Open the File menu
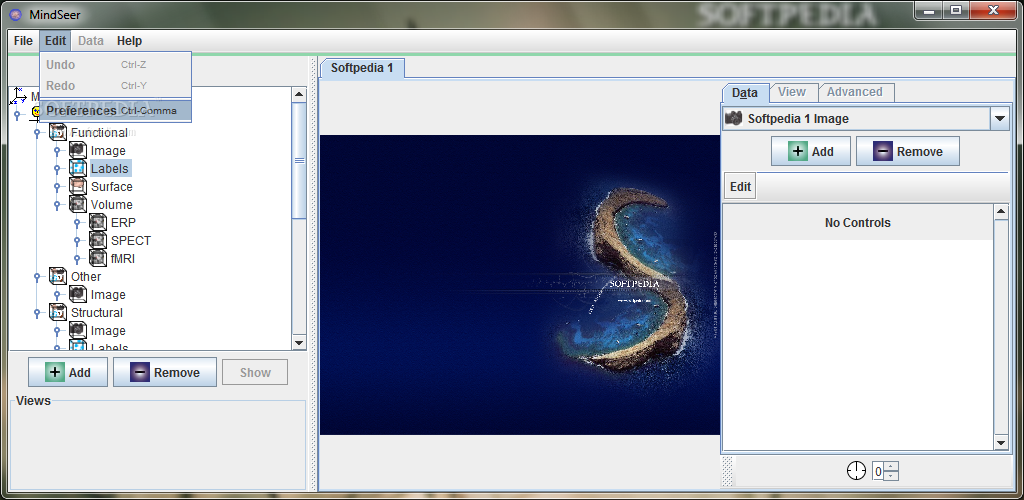The image size is (1024, 500). (x=23, y=40)
